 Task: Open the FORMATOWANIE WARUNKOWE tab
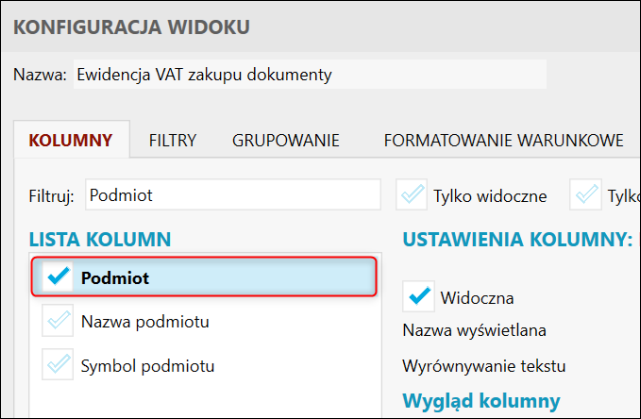click(x=504, y=140)
